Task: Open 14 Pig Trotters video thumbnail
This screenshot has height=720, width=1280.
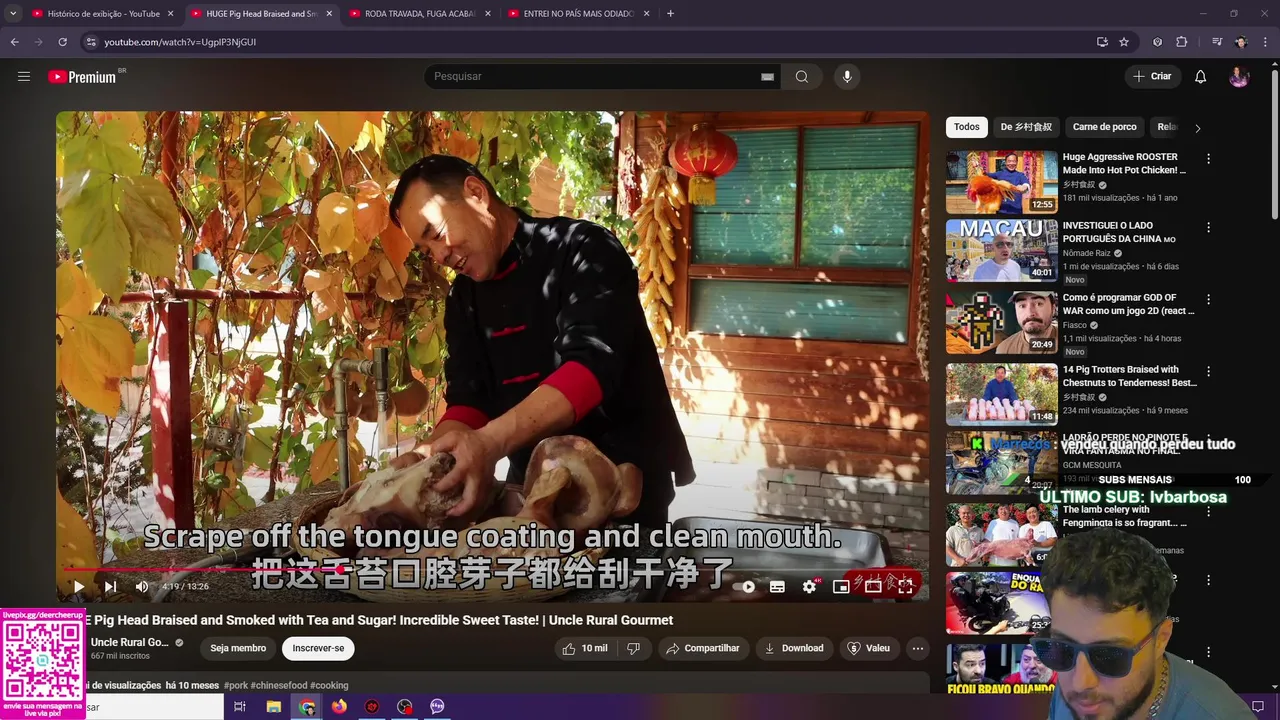Action: (1001, 394)
